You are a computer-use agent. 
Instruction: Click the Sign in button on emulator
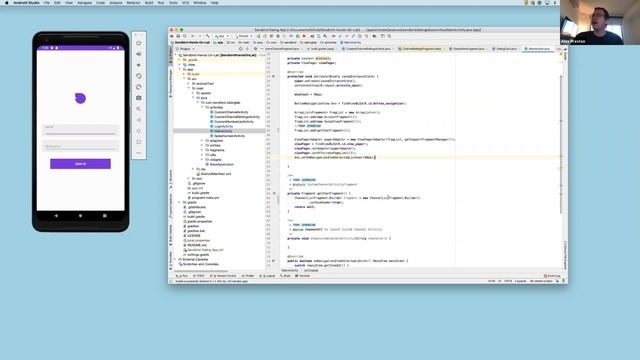point(80,164)
